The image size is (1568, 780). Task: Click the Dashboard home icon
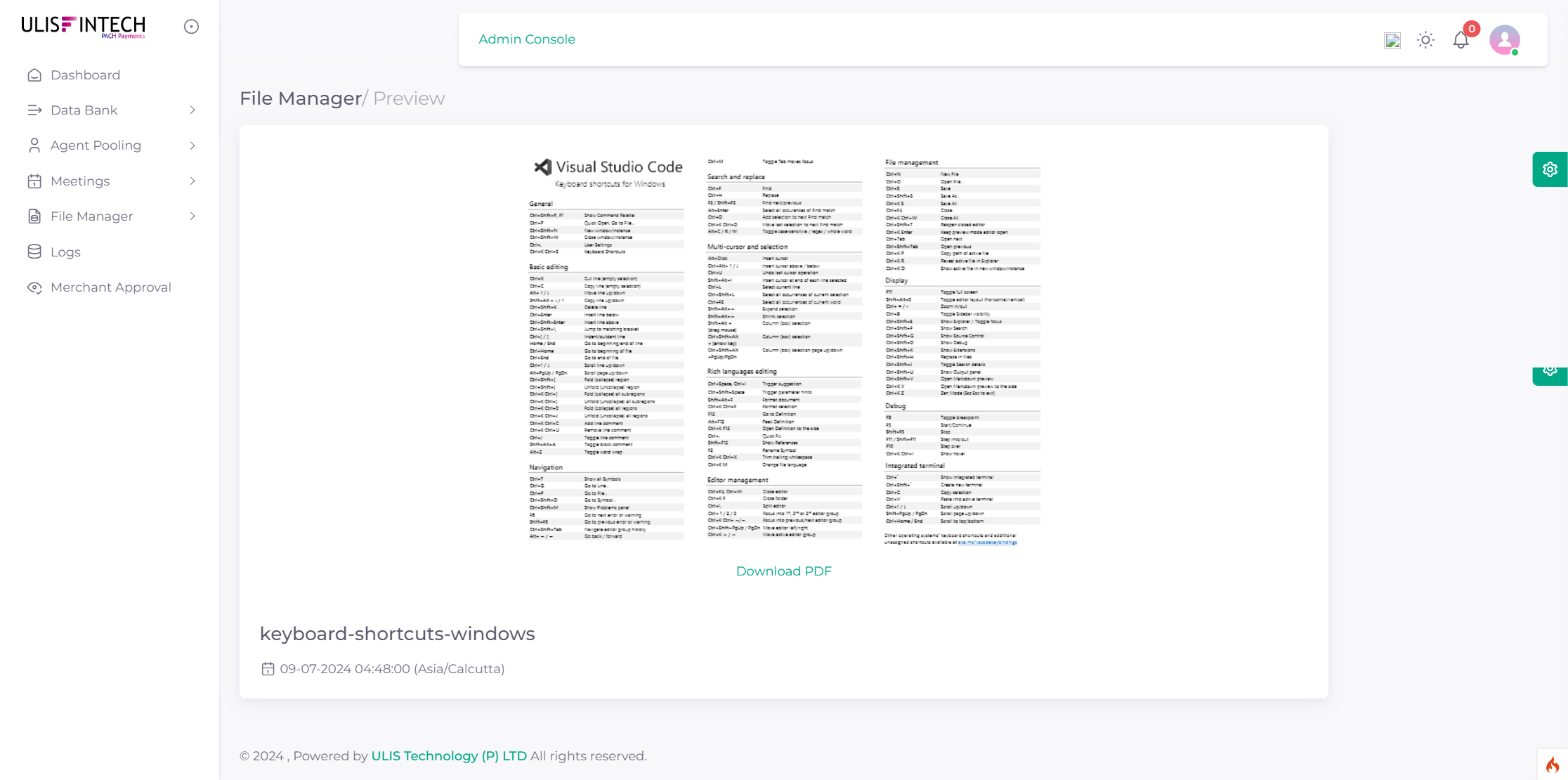(x=34, y=75)
